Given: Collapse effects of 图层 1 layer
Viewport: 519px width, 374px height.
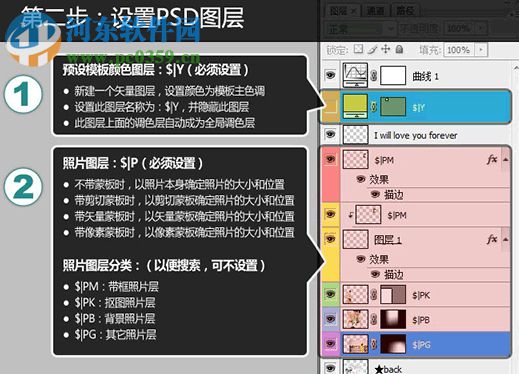Looking at the screenshot, I should 506,239.
